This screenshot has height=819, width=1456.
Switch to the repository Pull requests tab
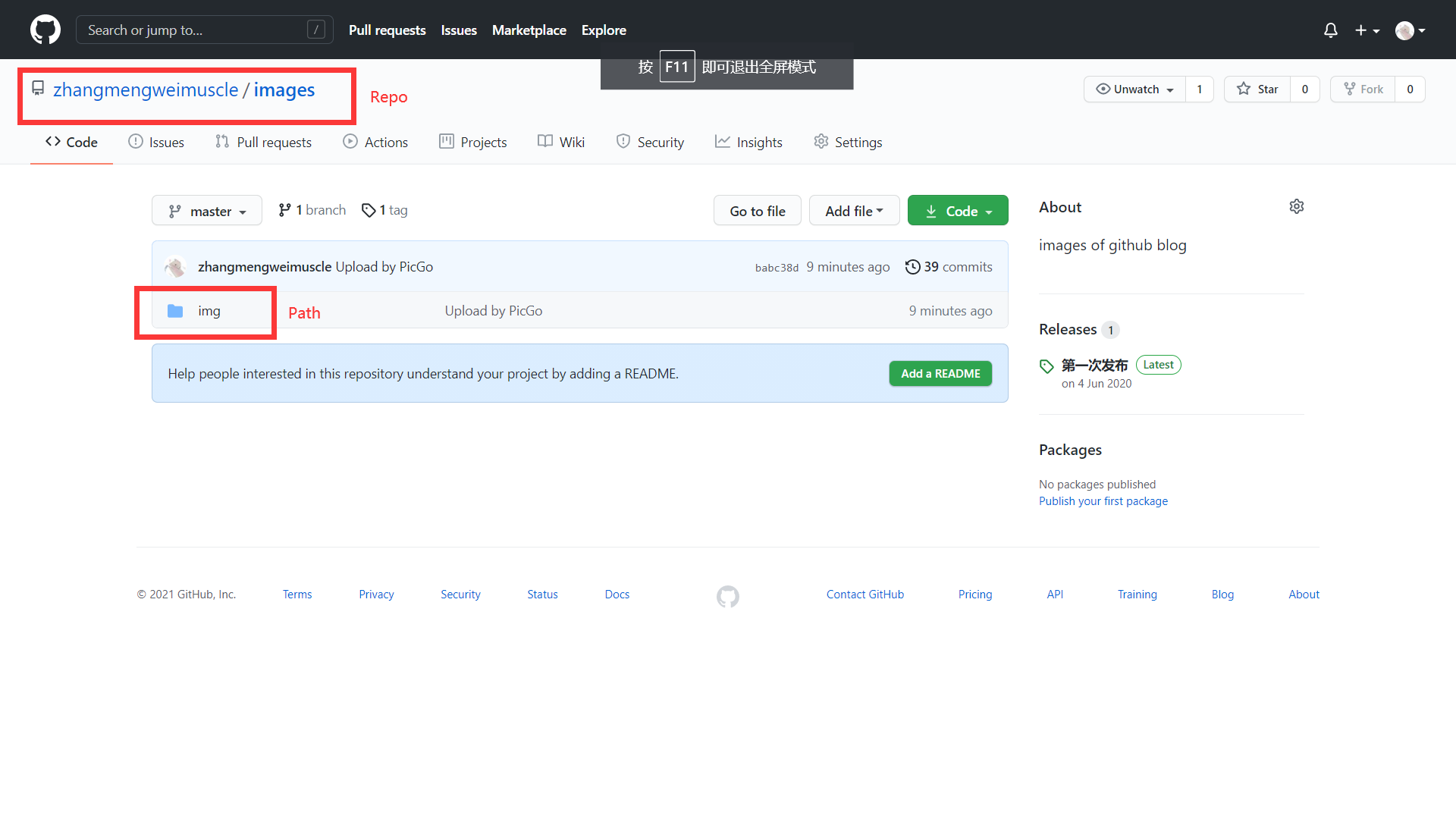pyautogui.click(x=263, y=142)
